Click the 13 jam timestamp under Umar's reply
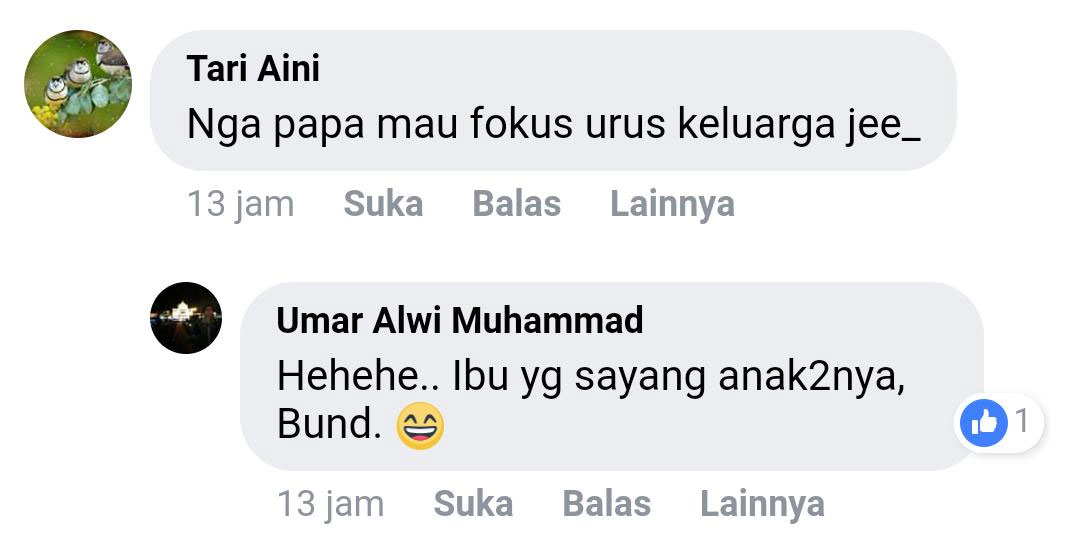Image resolution: width=1080 pixels, height=559 pixels. point(331,505)
